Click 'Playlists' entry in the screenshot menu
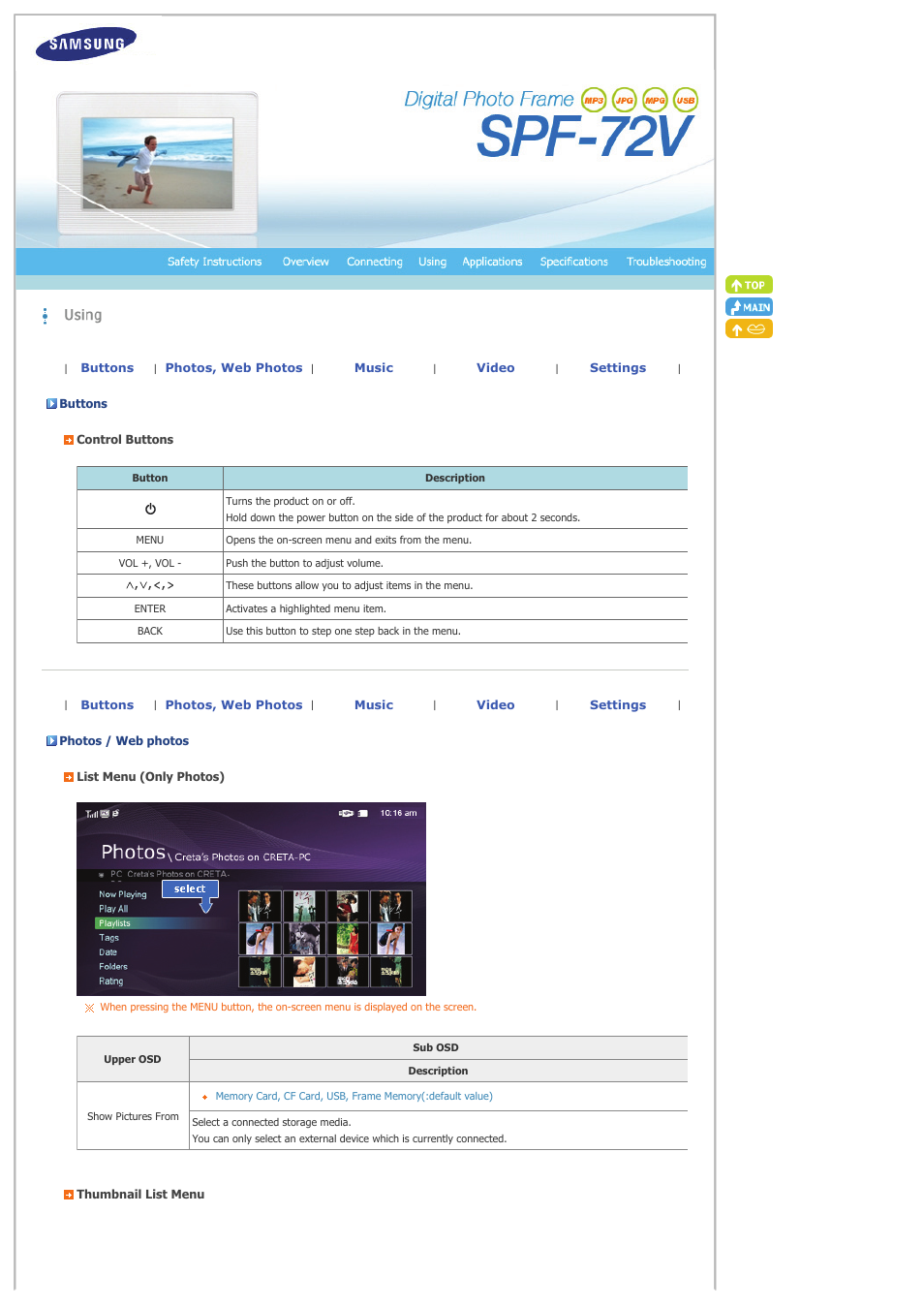 pyautogui.click(x=114, y=923)
